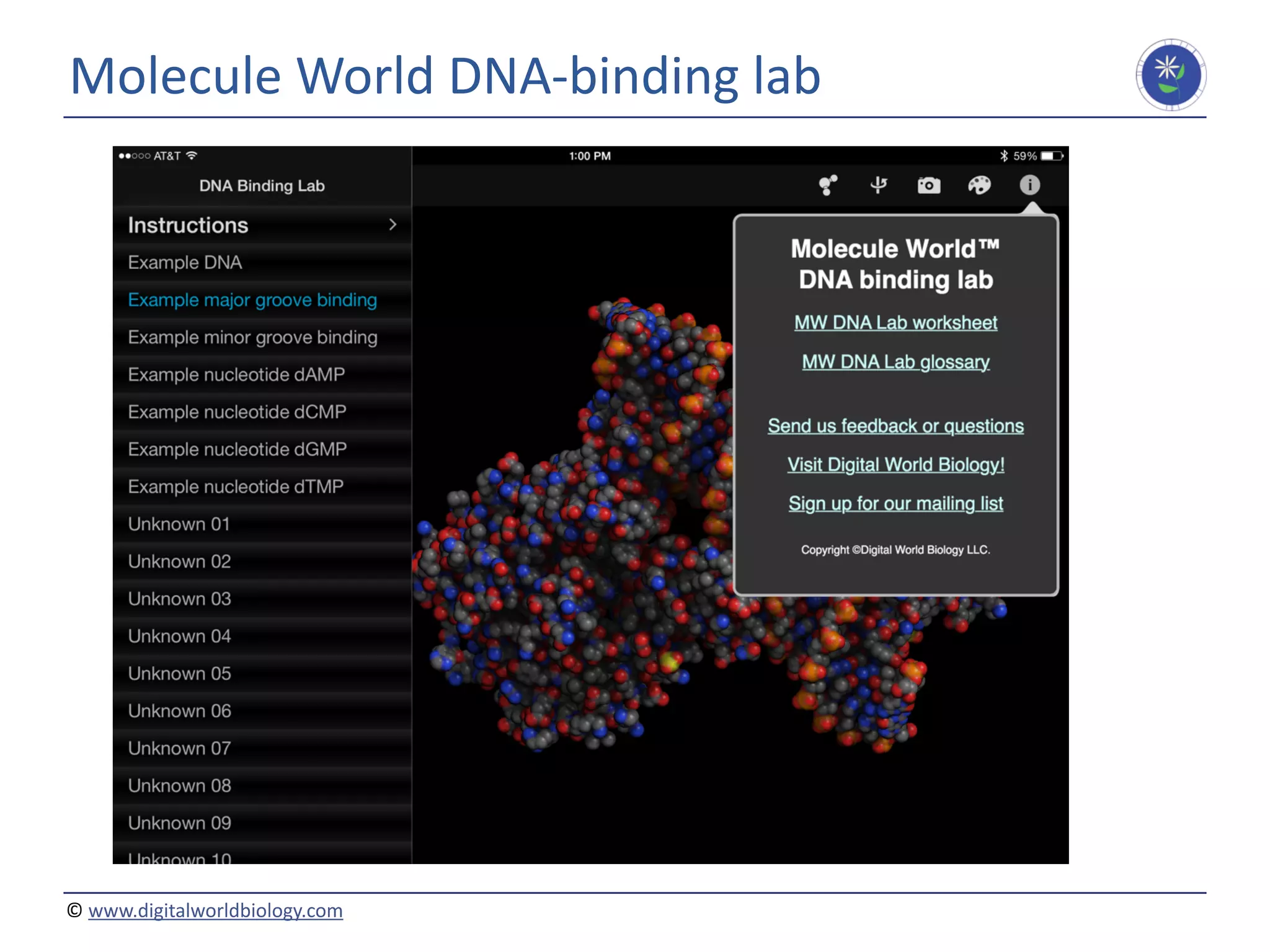Click Send us feedback or questions
1270x952 pixels.
tap(895, 426)
